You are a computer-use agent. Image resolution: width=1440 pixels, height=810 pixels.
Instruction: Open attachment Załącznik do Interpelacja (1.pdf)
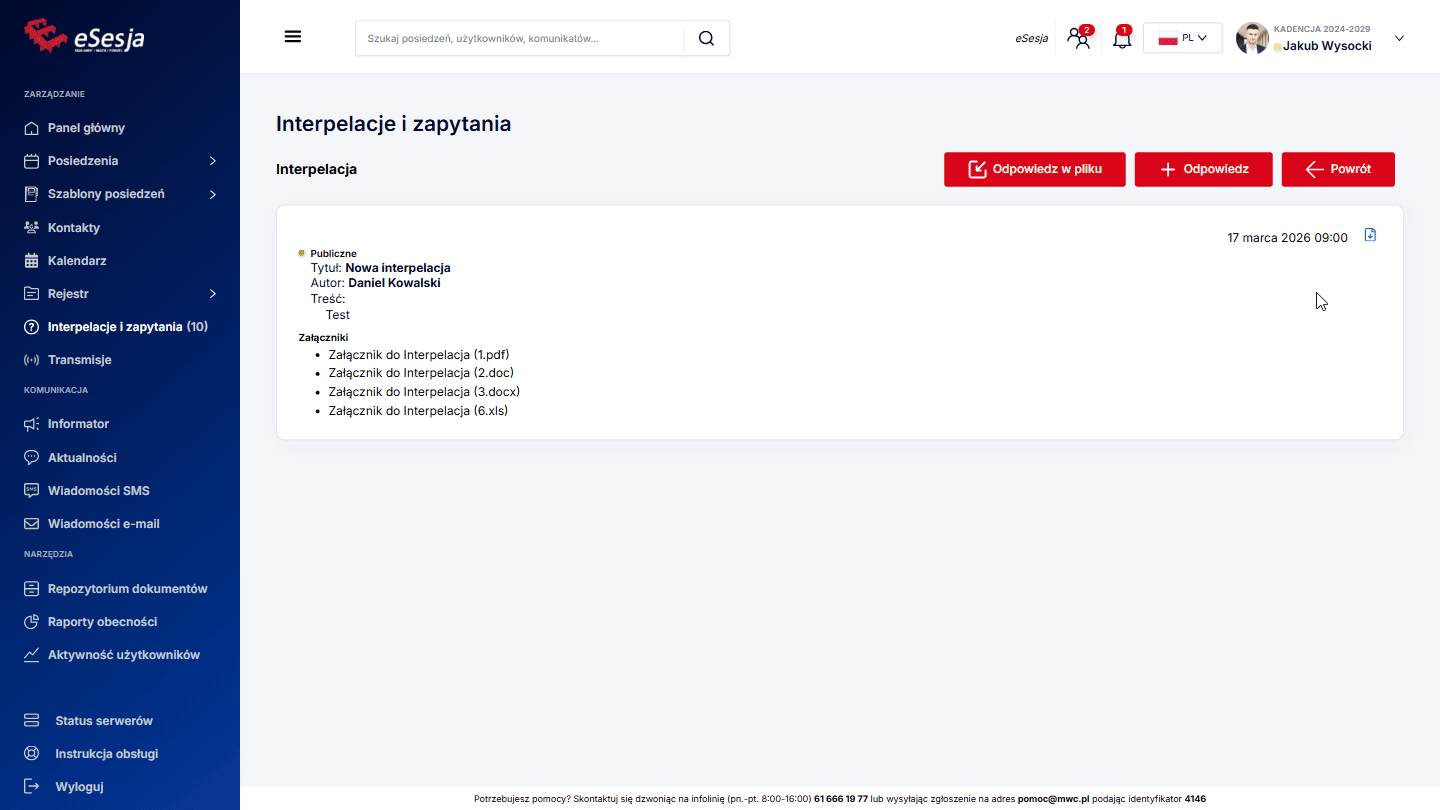coord(419,355)
